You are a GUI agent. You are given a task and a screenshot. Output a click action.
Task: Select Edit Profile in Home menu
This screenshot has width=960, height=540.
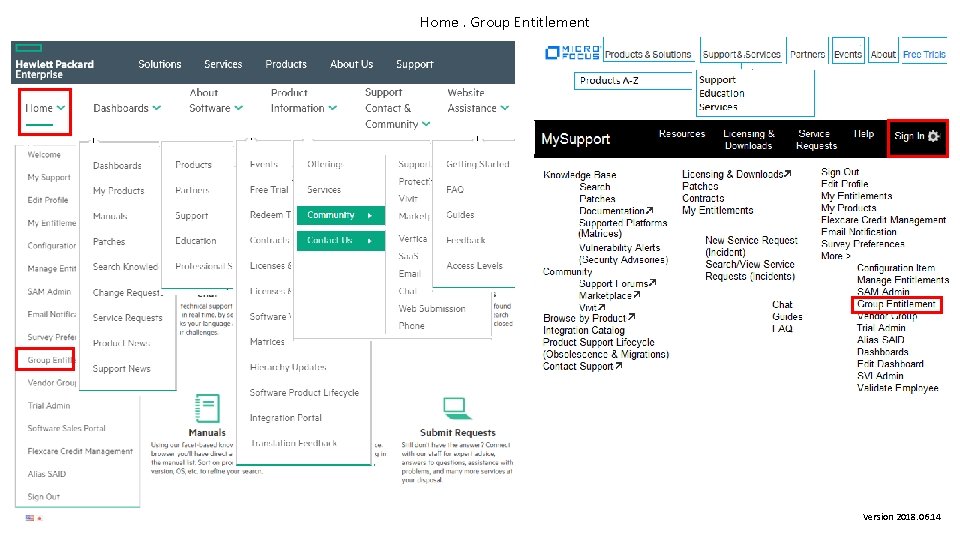(47, 200)
